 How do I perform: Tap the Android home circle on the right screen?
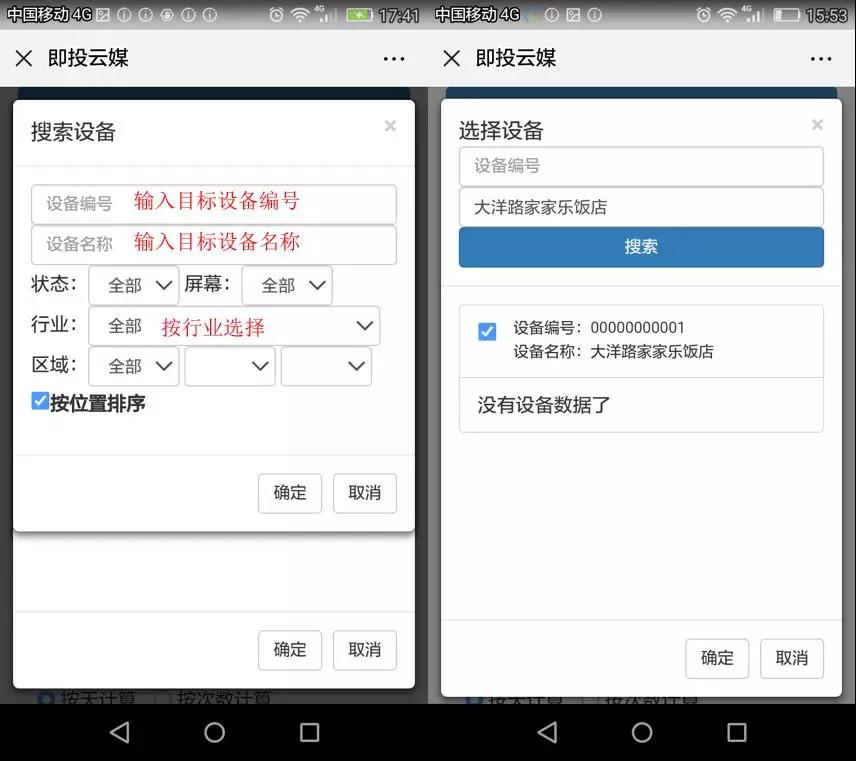point(642,732)
